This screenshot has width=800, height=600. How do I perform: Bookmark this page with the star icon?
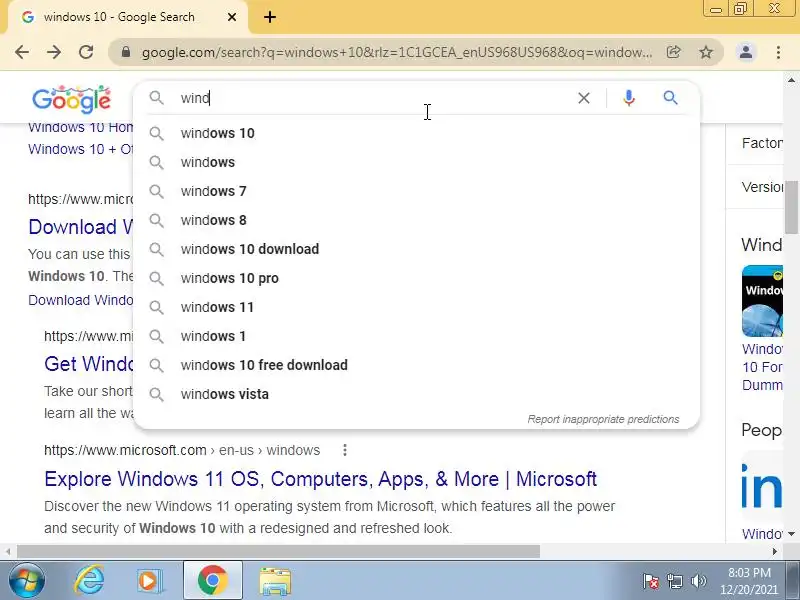[x=706, y=52]
